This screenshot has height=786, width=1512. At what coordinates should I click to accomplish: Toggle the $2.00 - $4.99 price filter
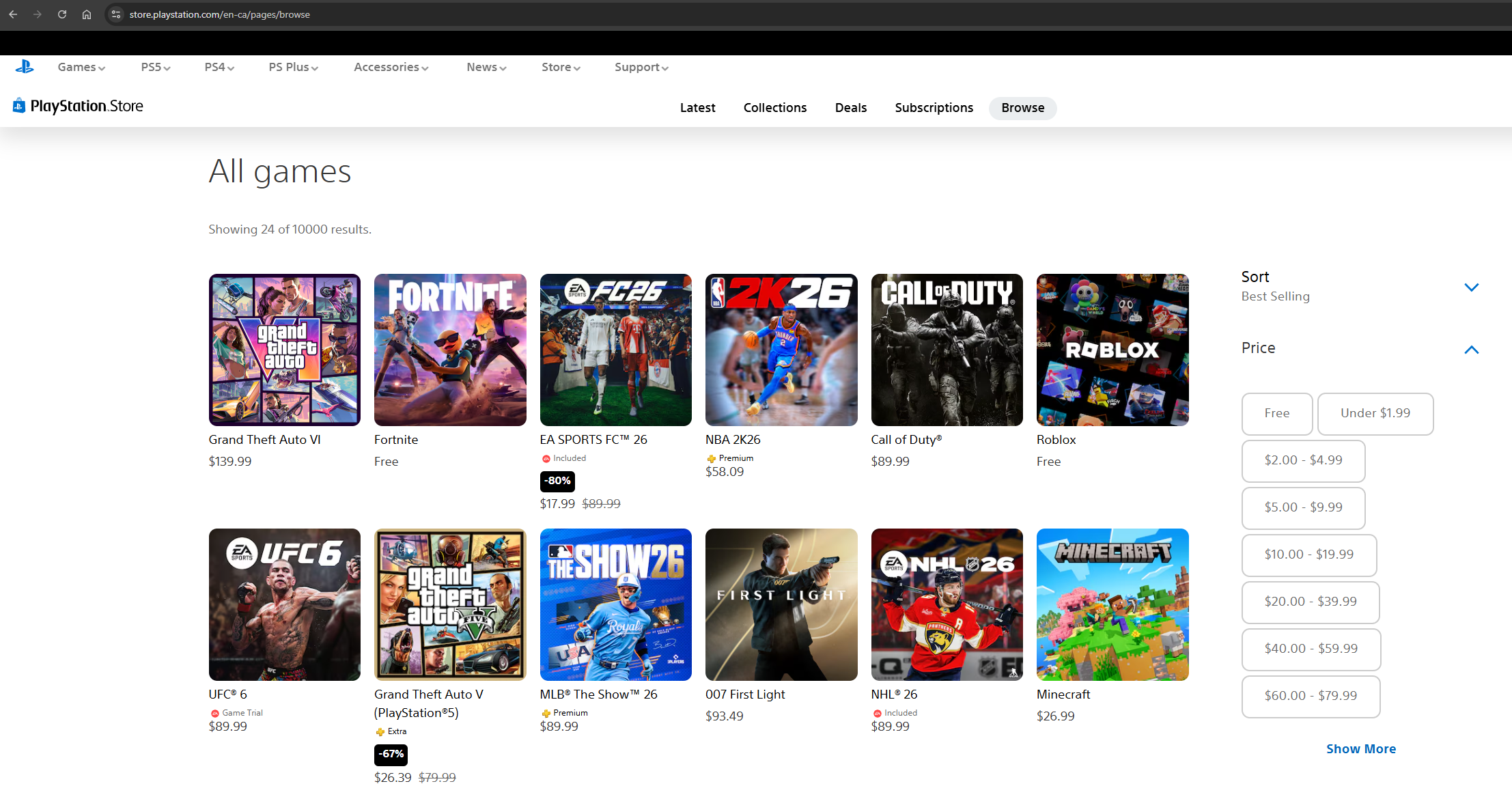1304,460
